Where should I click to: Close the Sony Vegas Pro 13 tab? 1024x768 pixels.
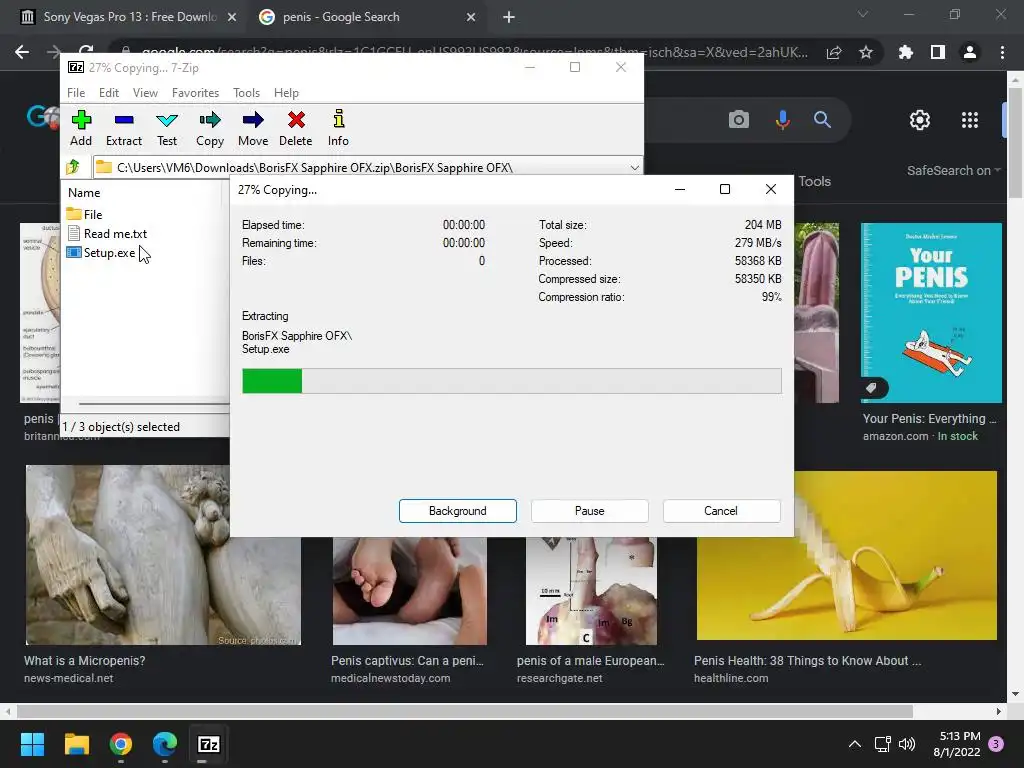[232, 17]
